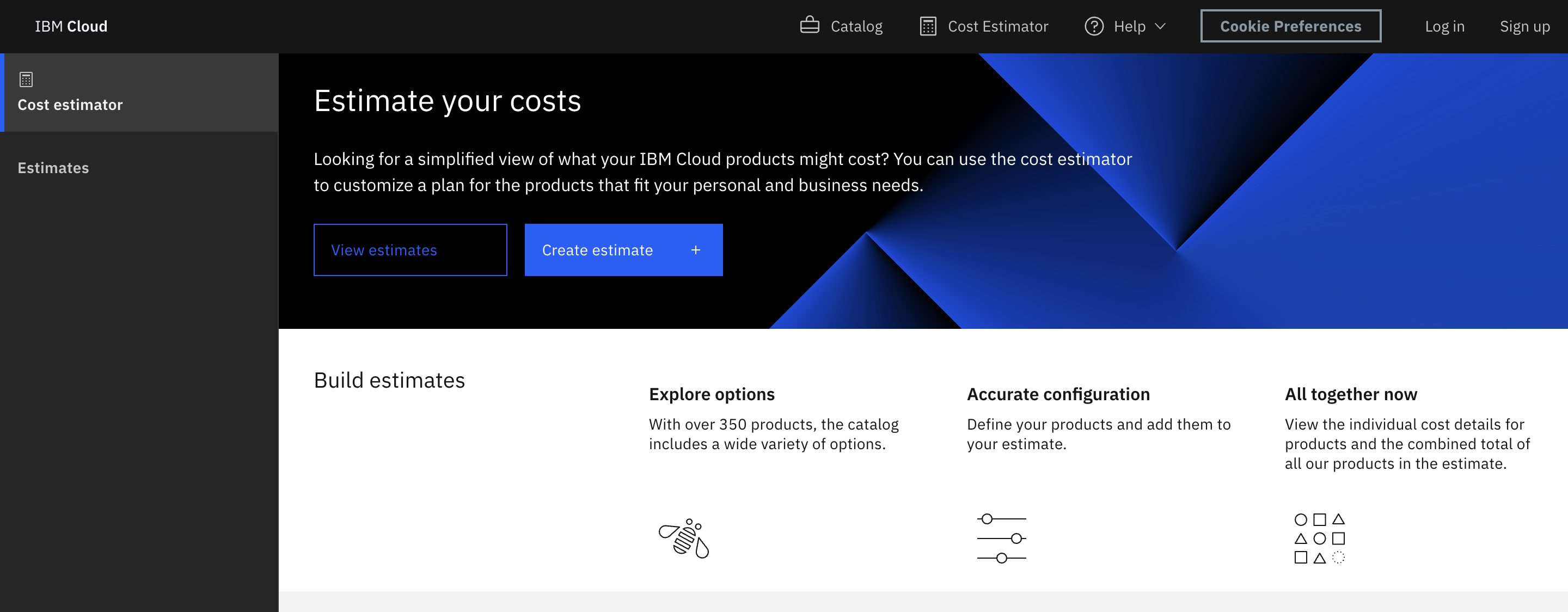
Task: Click the Catalog briefcase icon
Action: (809, 25)
